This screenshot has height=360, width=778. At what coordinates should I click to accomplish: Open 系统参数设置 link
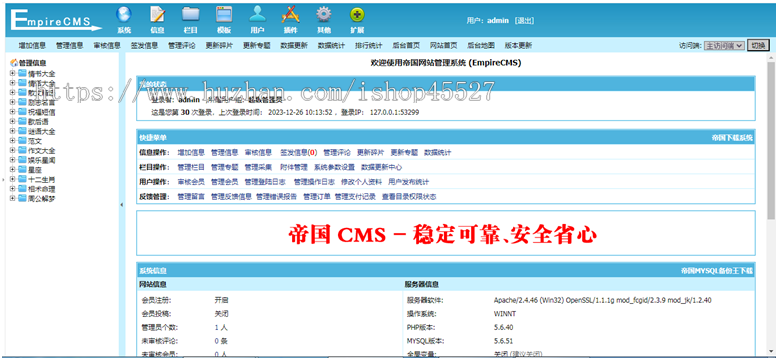pos(334,168)
